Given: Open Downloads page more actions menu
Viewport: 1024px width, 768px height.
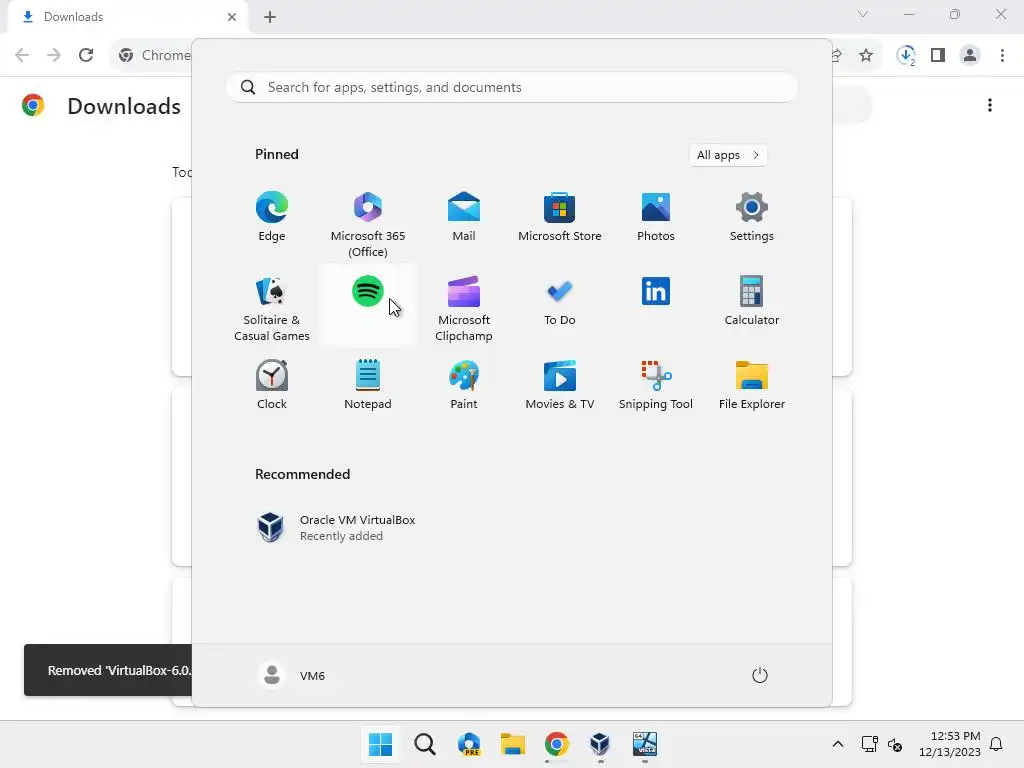Looking at the screenshot, I should pos(990,105).
